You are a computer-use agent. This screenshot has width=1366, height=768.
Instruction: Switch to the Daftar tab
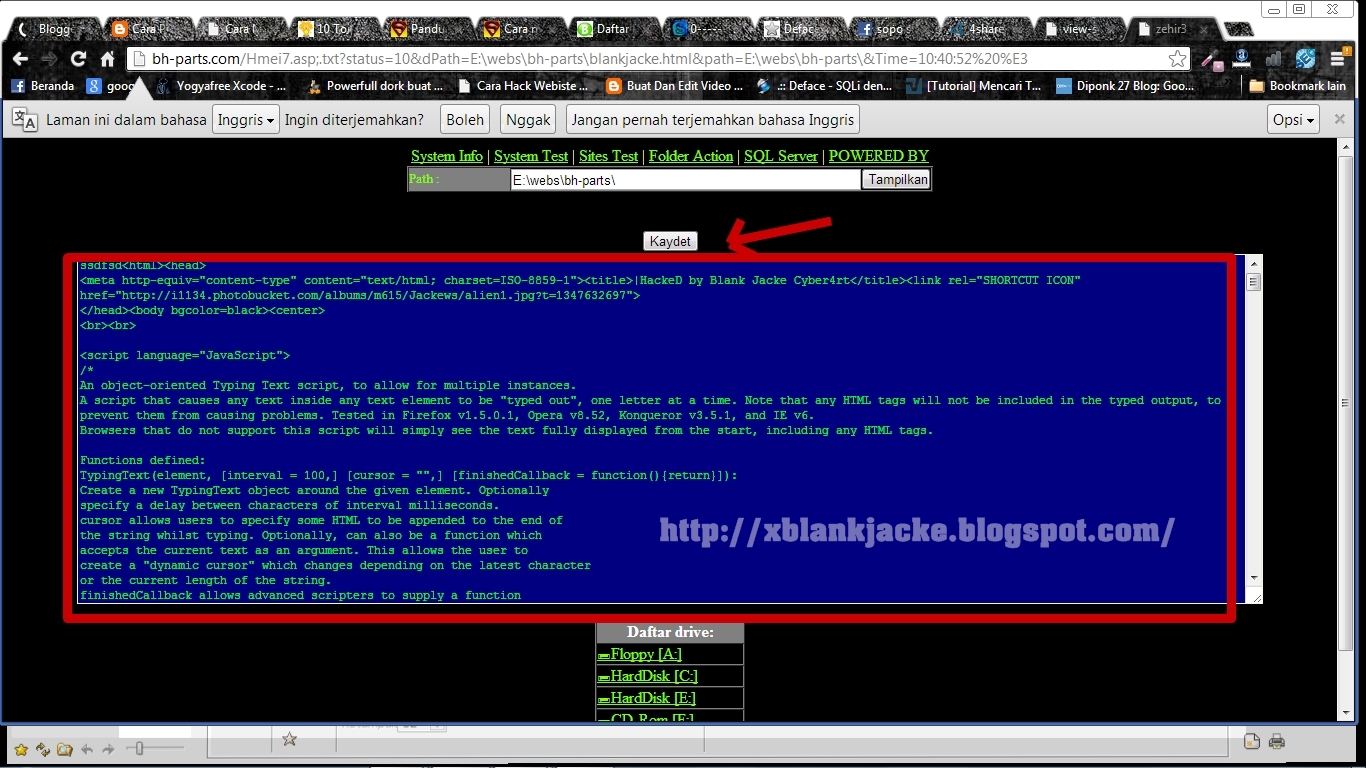coord(610,28)
